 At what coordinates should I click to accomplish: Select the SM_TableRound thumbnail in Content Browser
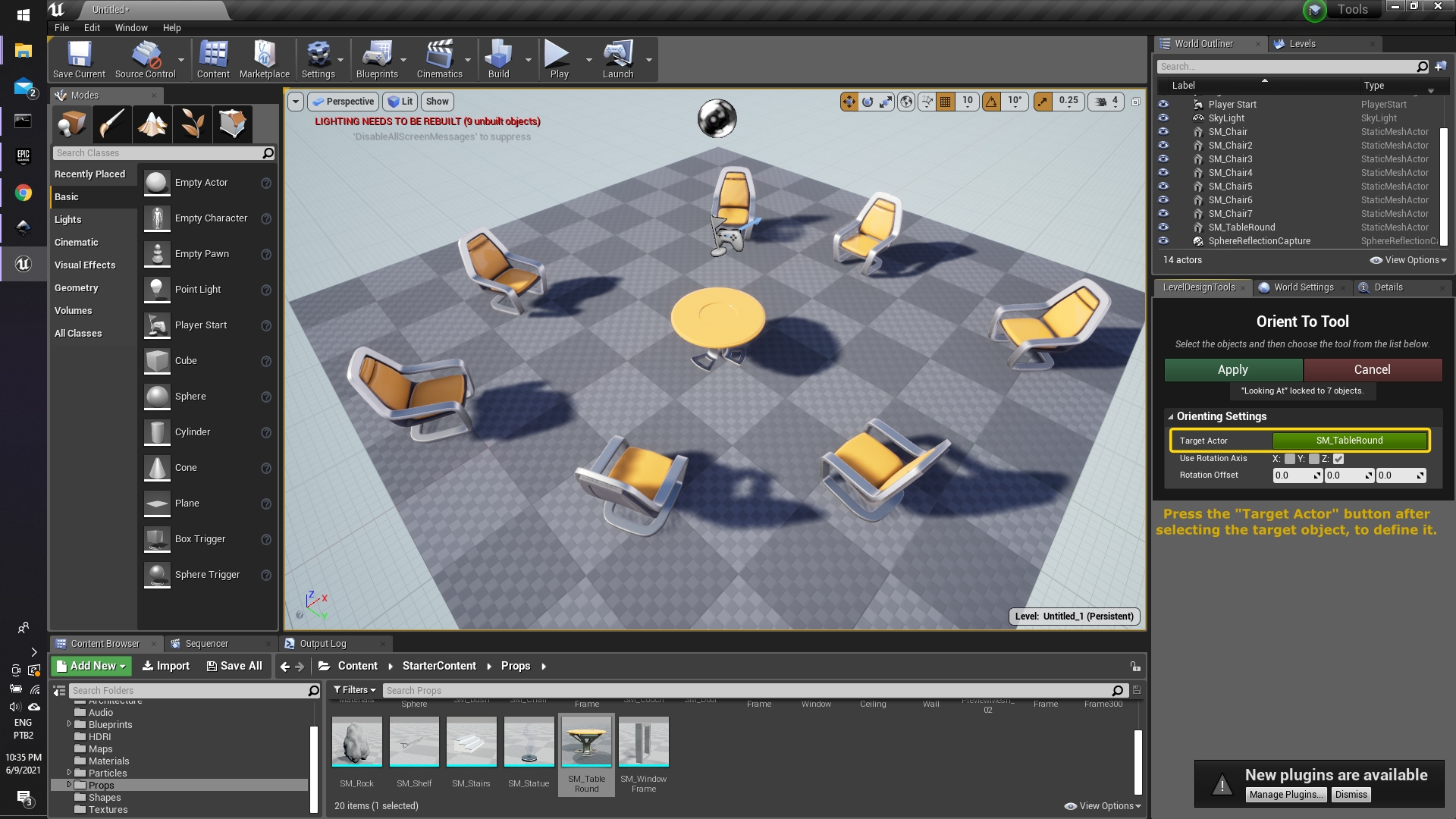point(586,742)
